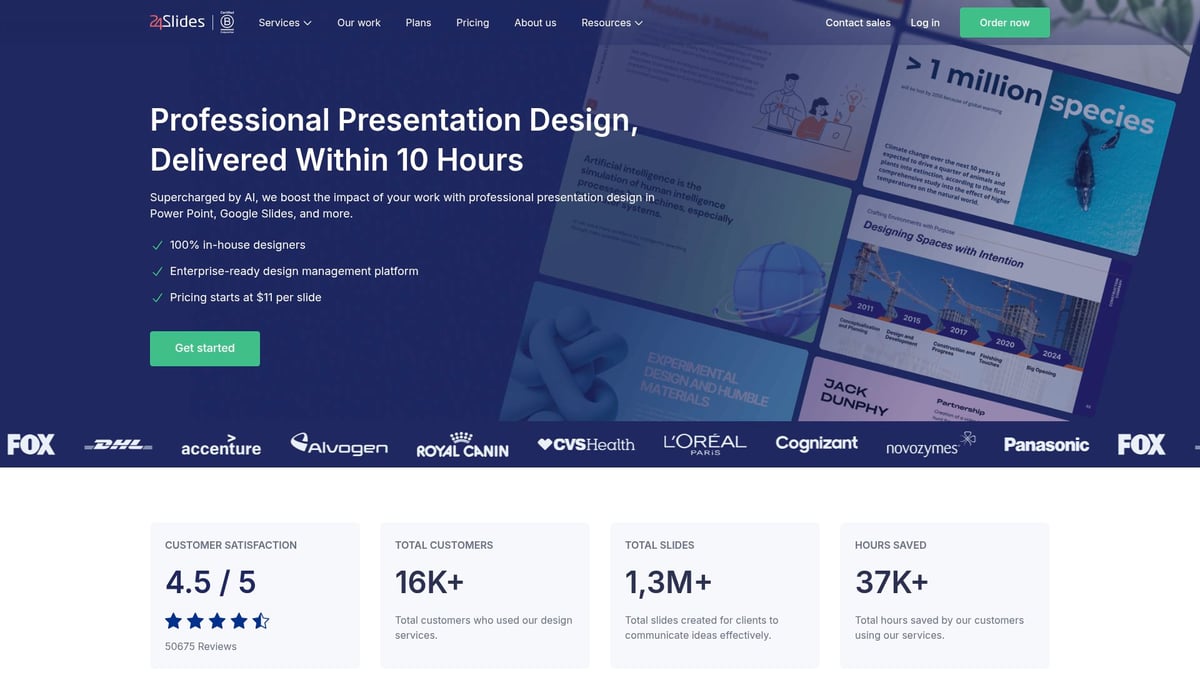Click the Panasonic logo

click(1046, 444)
